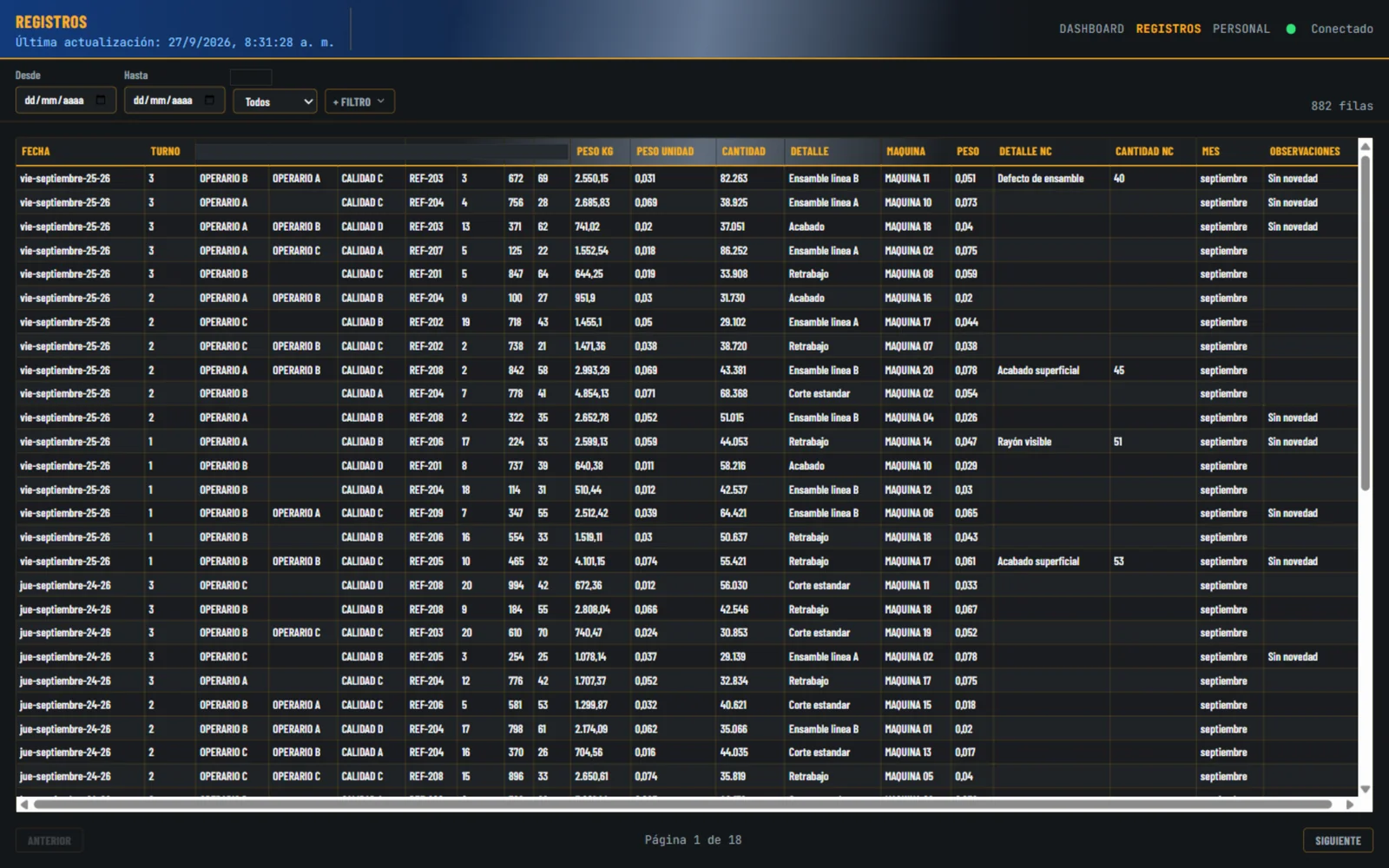Viewport: 1389px width, 868px height.
Task: Go to the DASHBOARD tab
Action: tap(1091, 30)
